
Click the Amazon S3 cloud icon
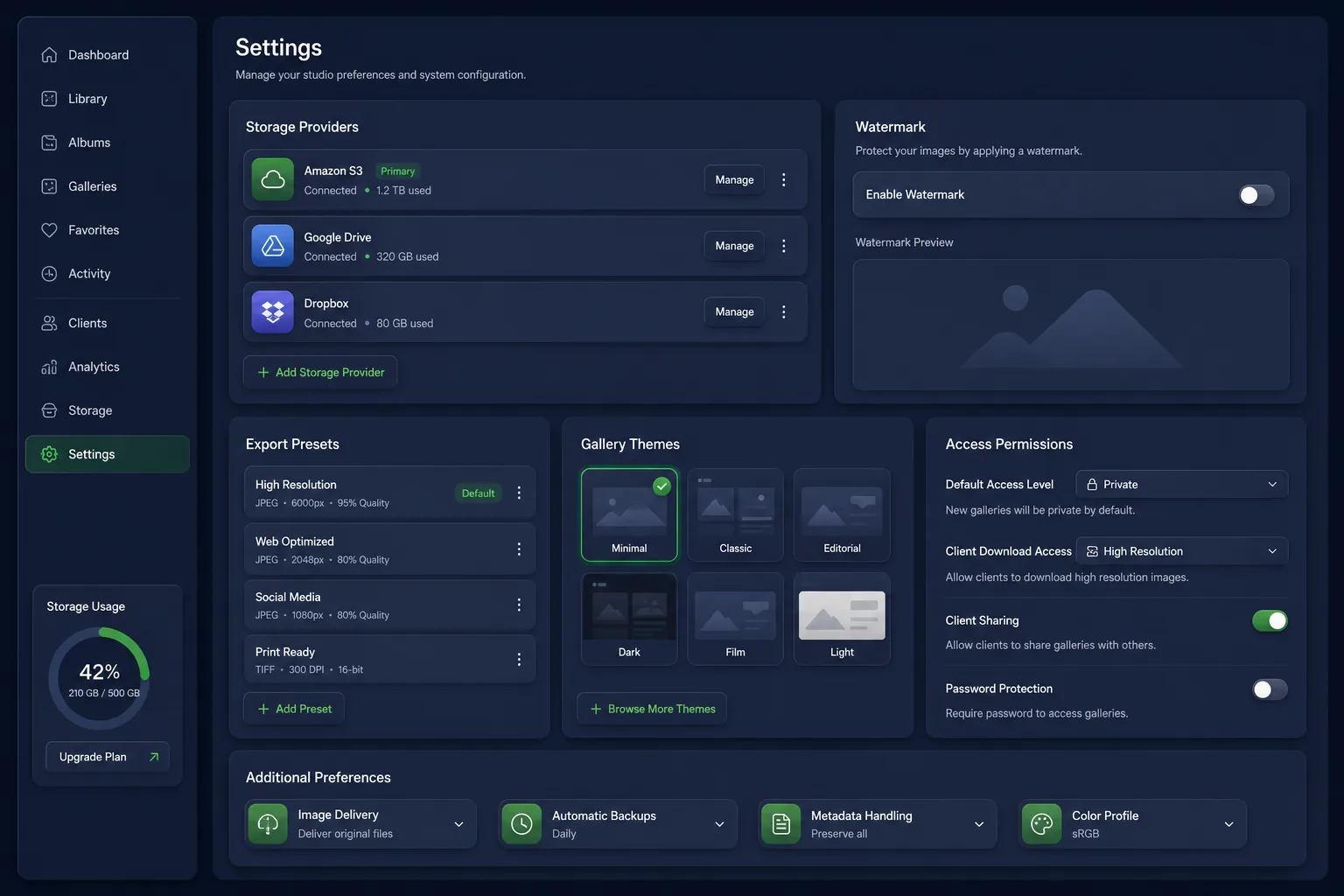tap(273, 179)
